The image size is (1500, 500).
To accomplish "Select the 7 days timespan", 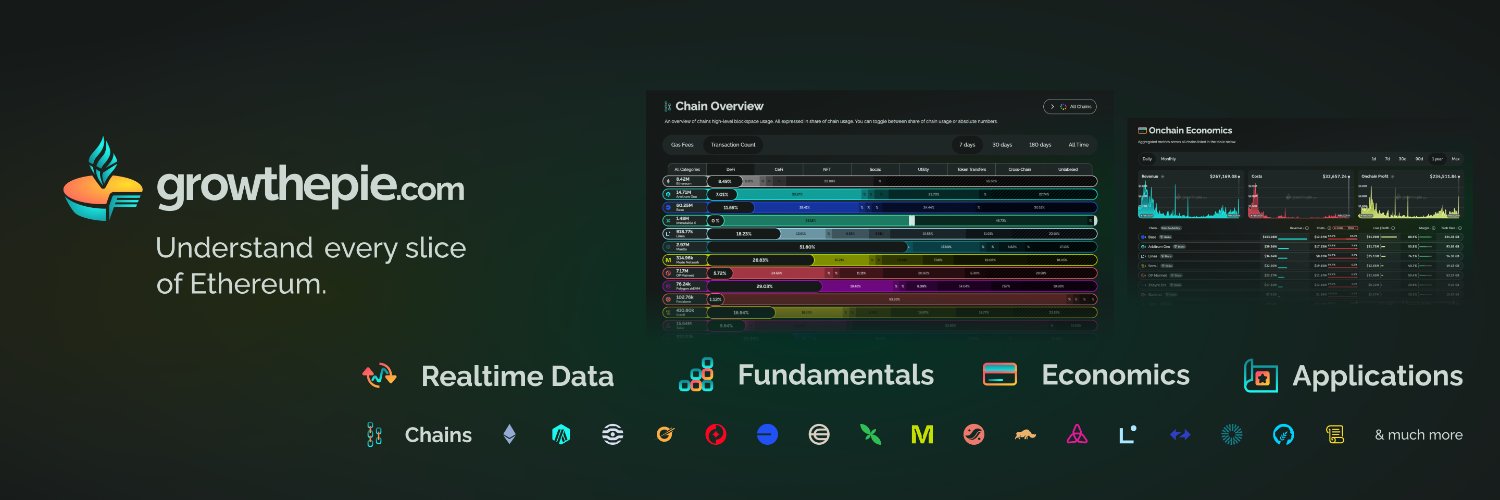I will 967,145.
